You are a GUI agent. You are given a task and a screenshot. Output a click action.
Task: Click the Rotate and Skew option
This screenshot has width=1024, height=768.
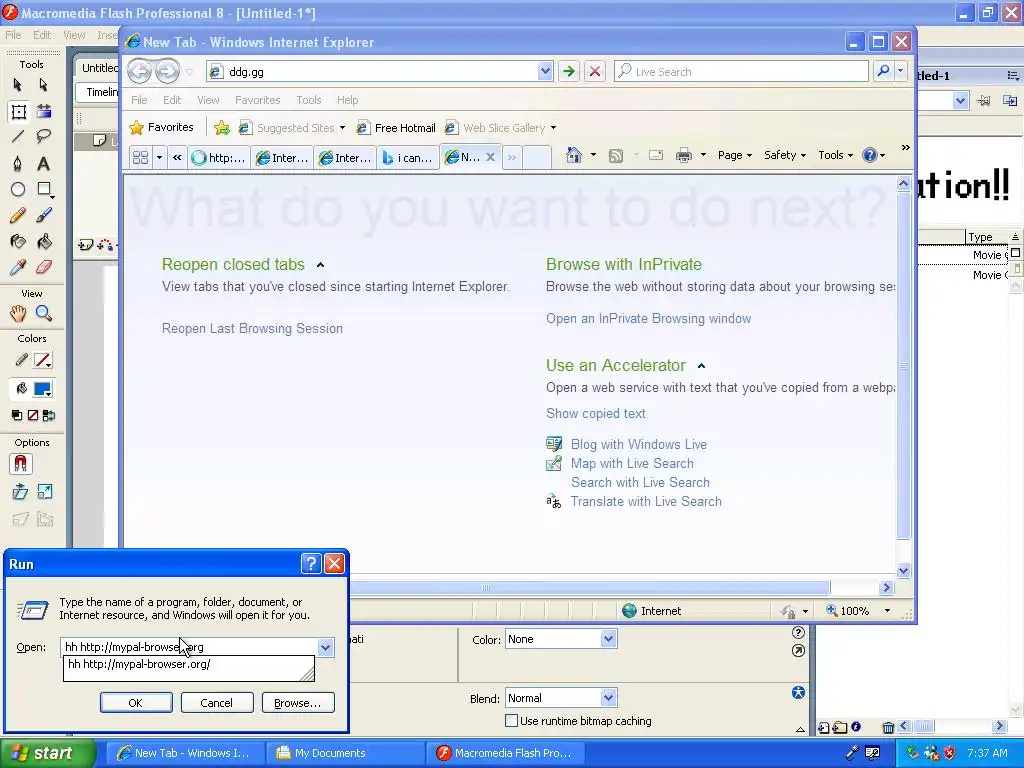[x=20, y=492]
